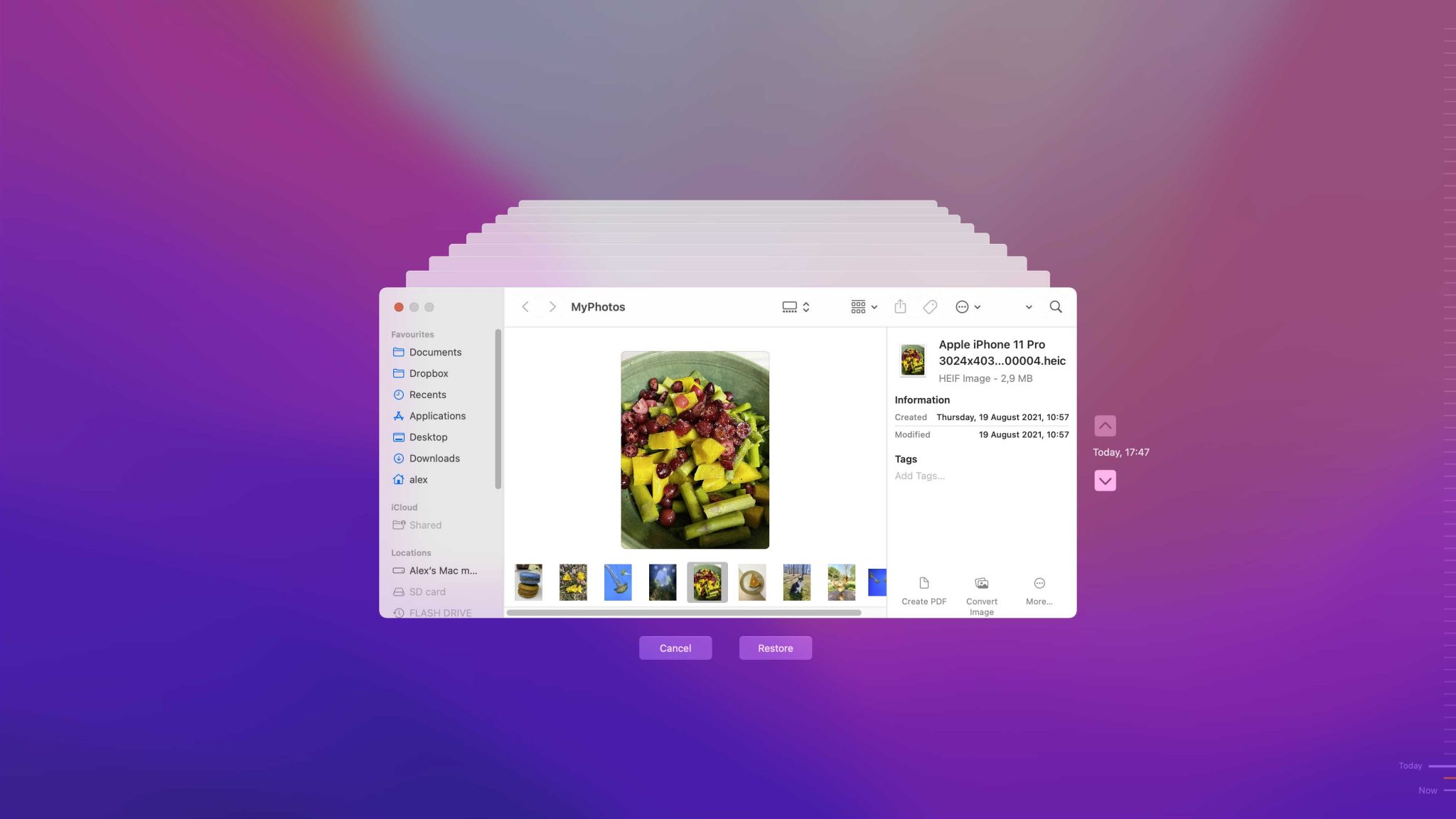This screenshot has width=1456, height=819.
Task: Select the Tags icon in toolbar
Action: (930, 307)
